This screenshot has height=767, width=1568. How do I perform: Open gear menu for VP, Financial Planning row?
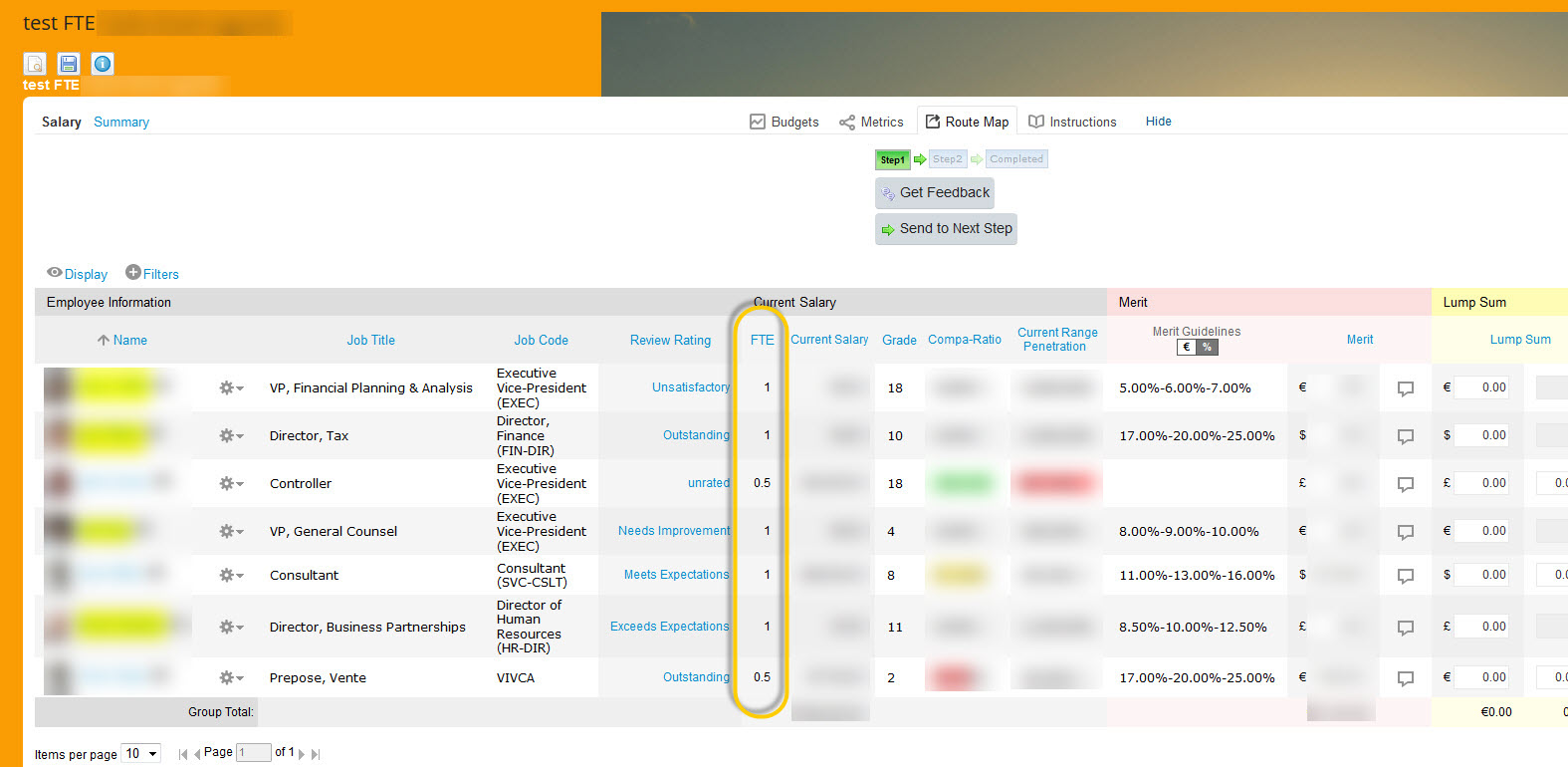pyautogui.click(x=231, y=387)
